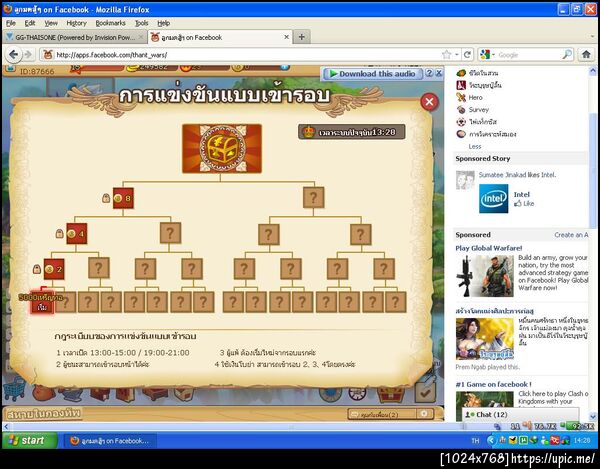This screenshot has width=600, height=469.
Task: Open the shopping cart in game toolbar
Action: point(15,389)
